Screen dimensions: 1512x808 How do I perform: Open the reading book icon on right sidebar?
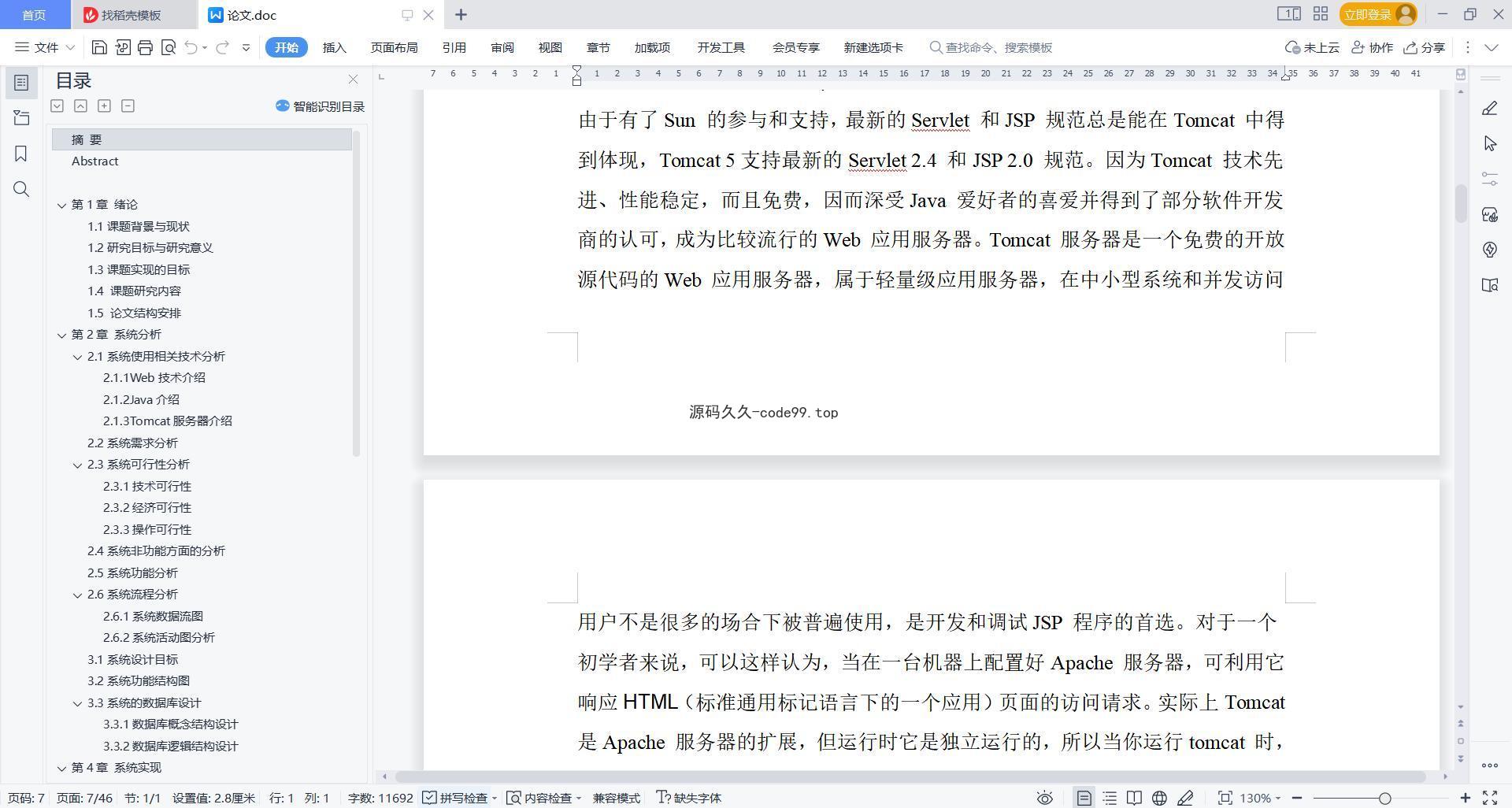1489,285
